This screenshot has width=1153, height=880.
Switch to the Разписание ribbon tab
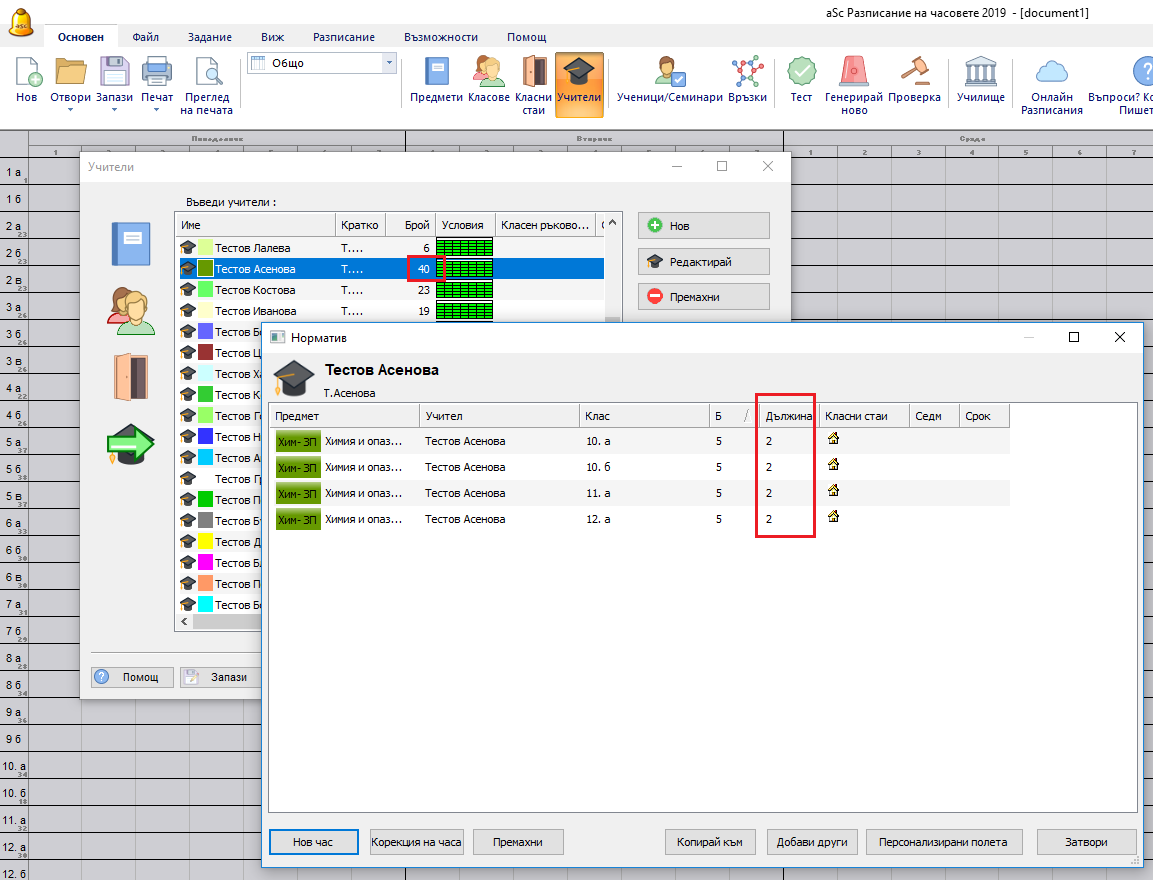[x=343, y=37]
